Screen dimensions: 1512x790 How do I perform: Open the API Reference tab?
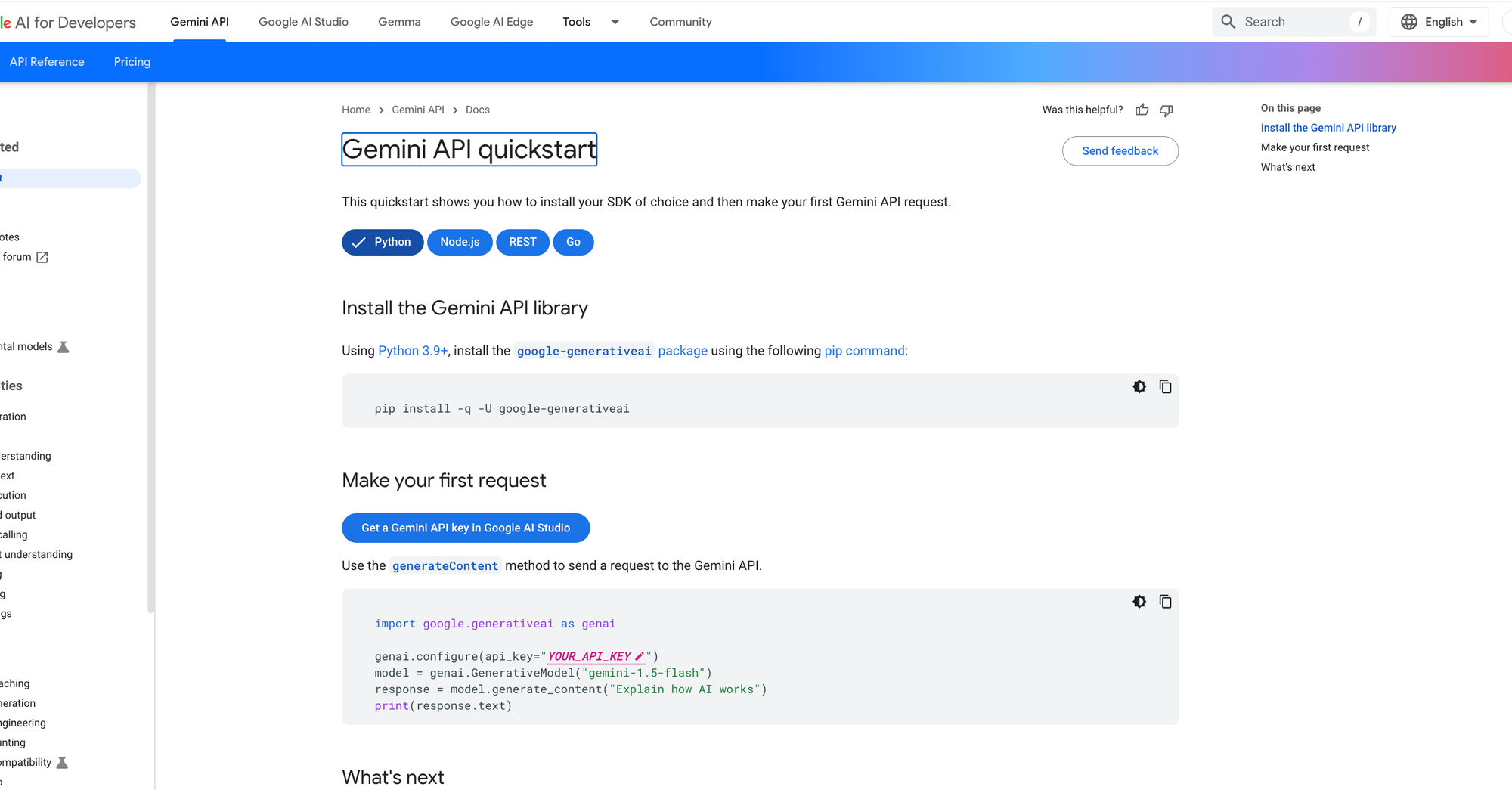click(x=47, y=62)
